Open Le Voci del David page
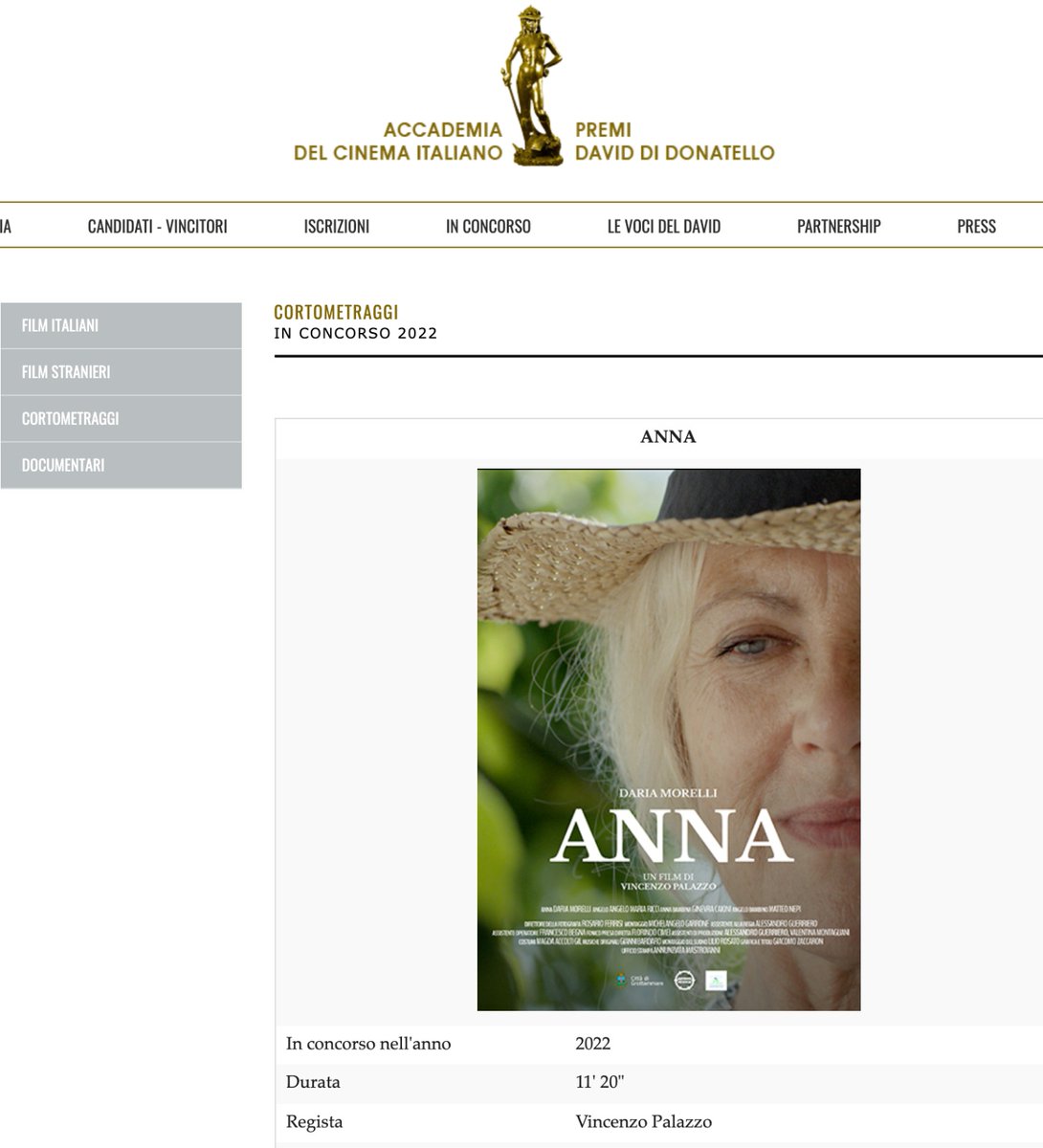This screenshot has width=1043, height=1148. [664, 227]
